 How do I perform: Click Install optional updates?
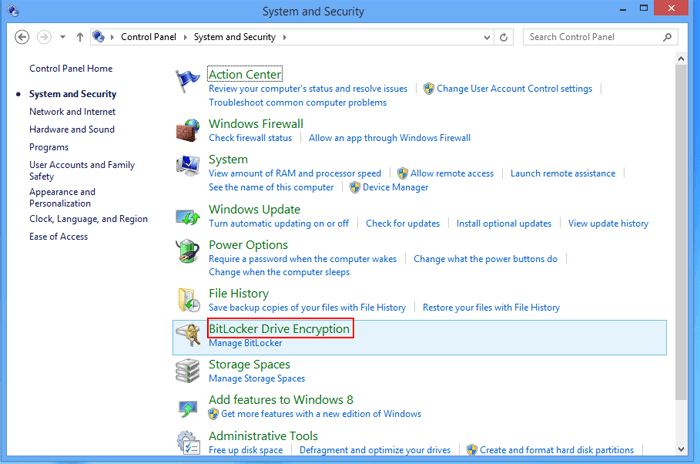[504, 224]
